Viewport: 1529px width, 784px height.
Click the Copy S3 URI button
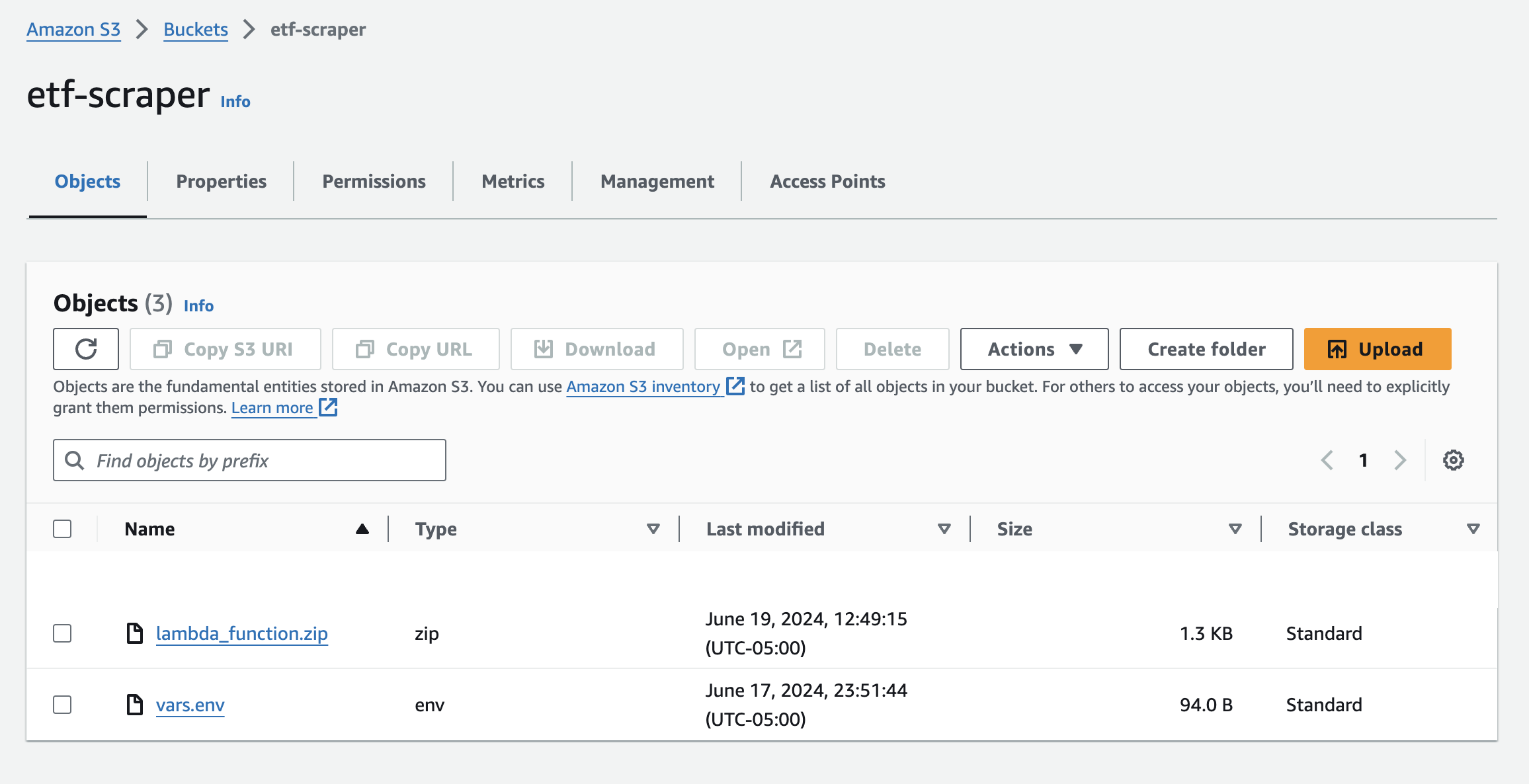pyautogui.click(x=226, y=349)
